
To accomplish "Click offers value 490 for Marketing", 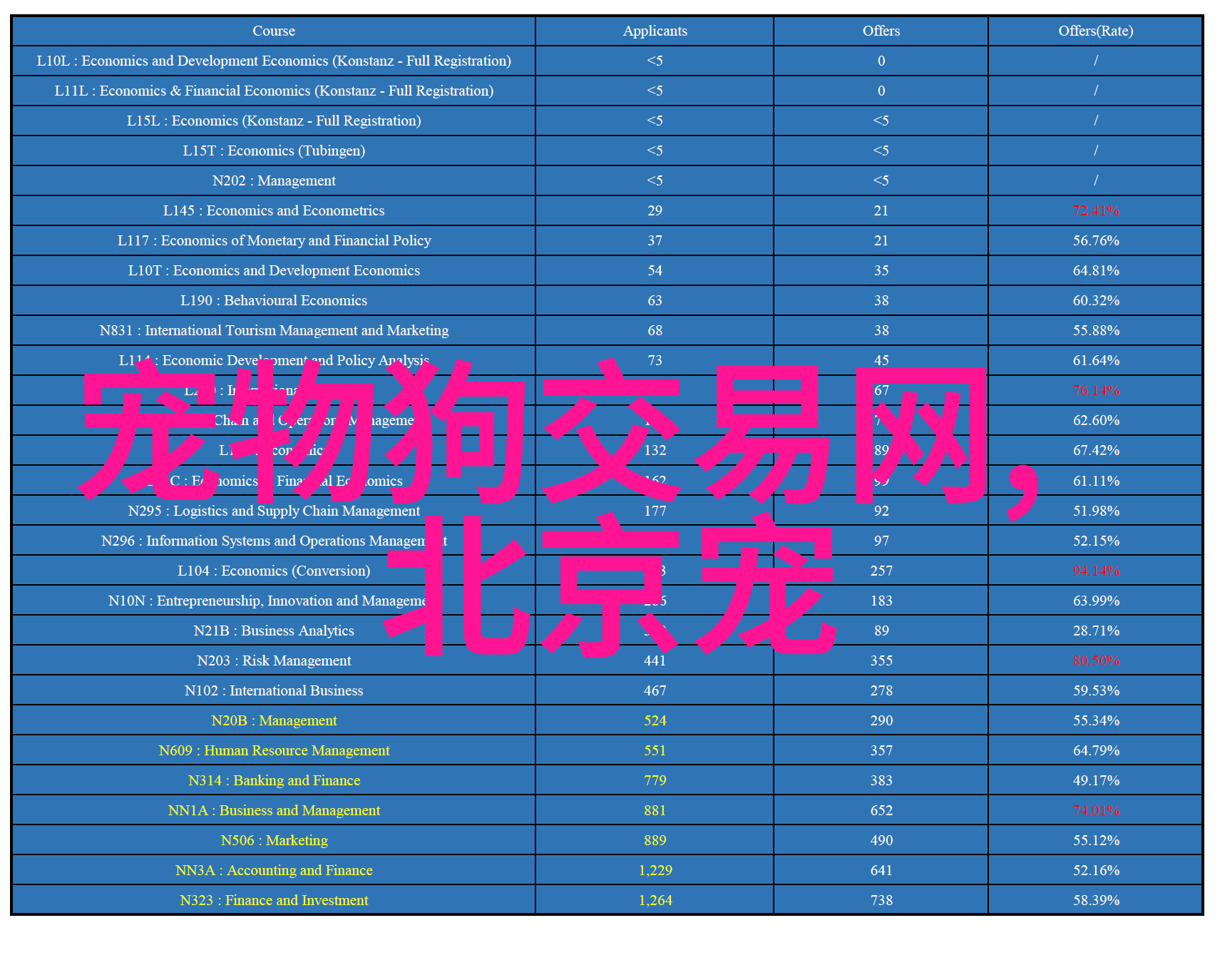I will [x=881, y=840].
